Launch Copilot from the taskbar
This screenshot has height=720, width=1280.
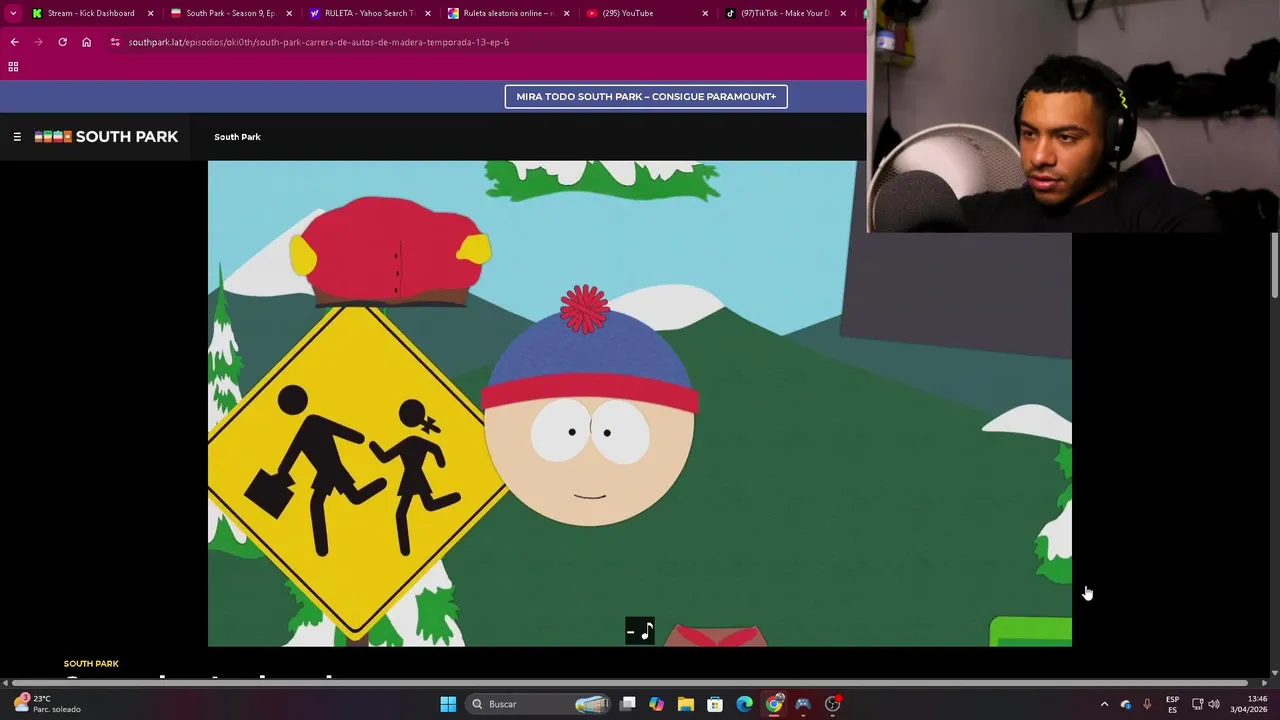(x=656, y=704)
